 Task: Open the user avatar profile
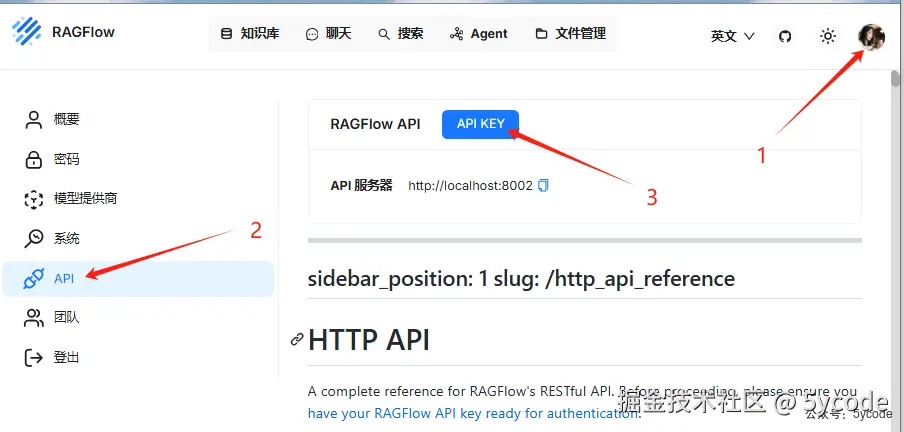tap(871, 36)
